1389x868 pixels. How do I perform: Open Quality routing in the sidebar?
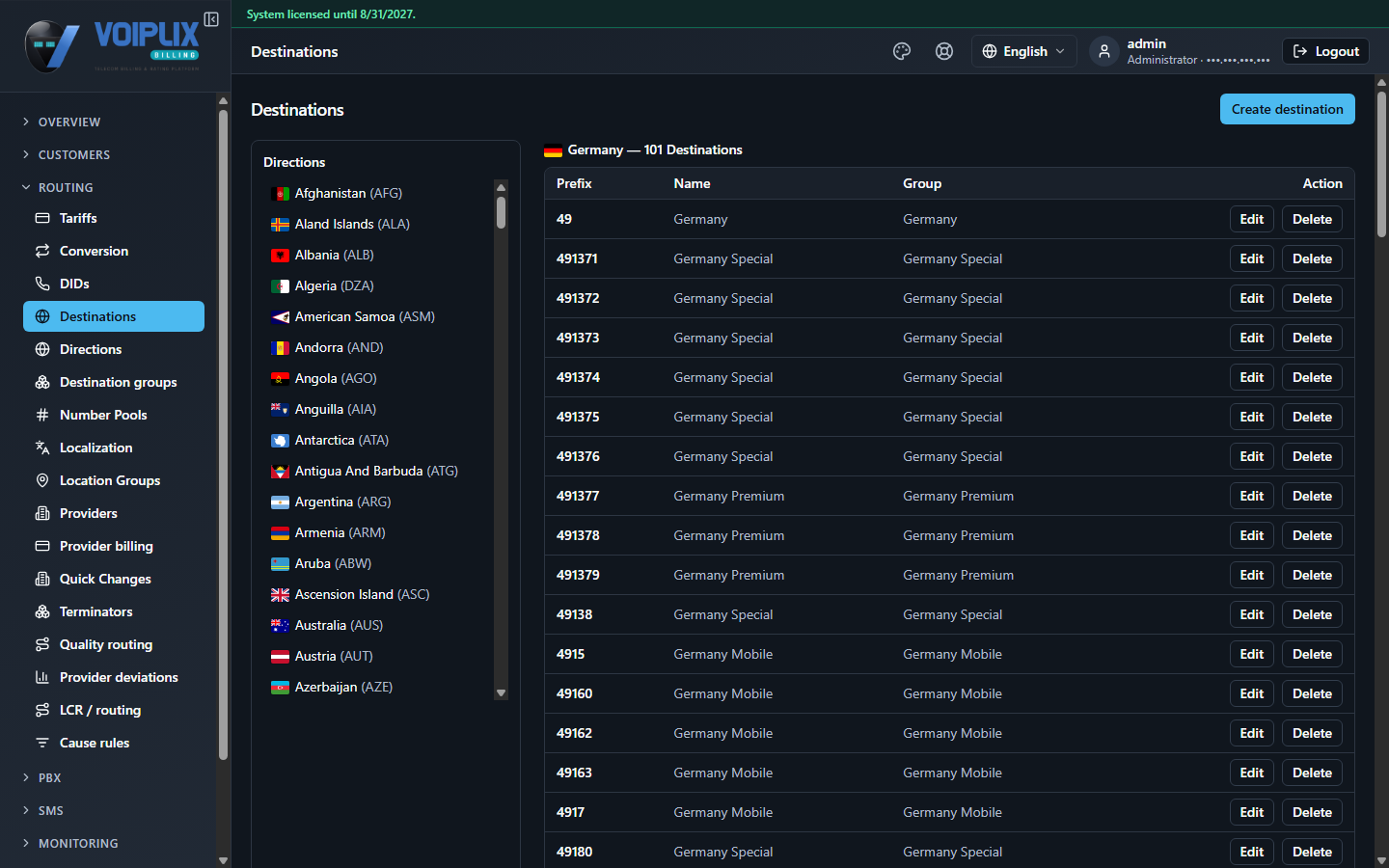click(x=114, y=644)
